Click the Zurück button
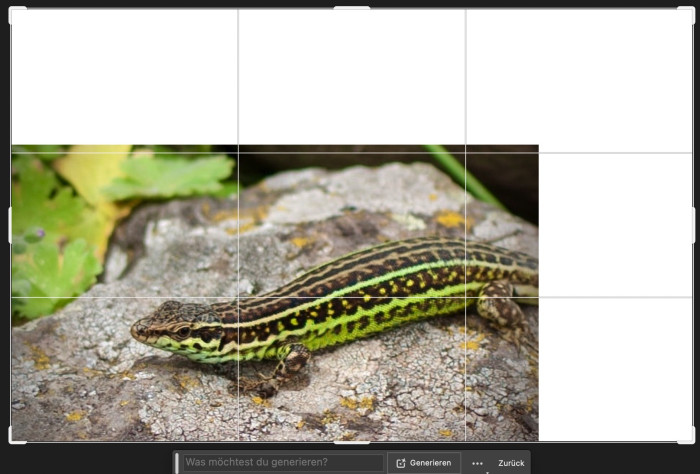The height and width of the screenshot is (474, 700). pos(511,463)
